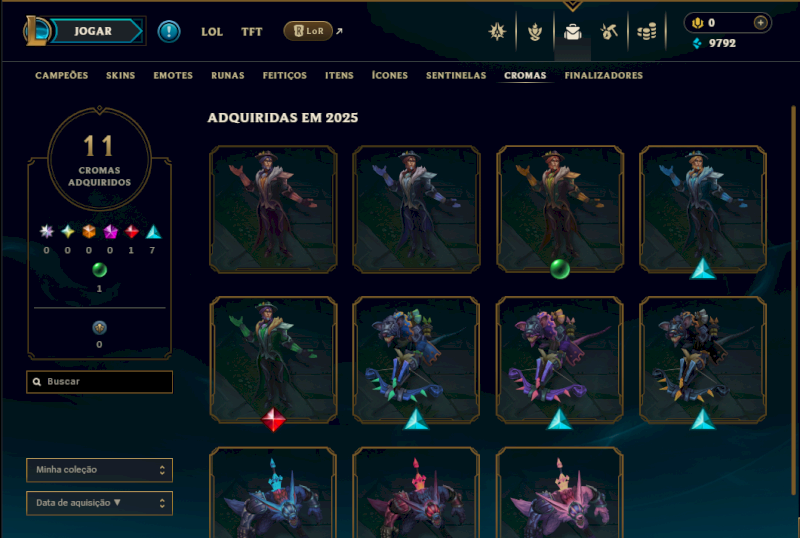Click the League logo emblem
Viewport: 800px width, 538px height.
coord(36,31)
